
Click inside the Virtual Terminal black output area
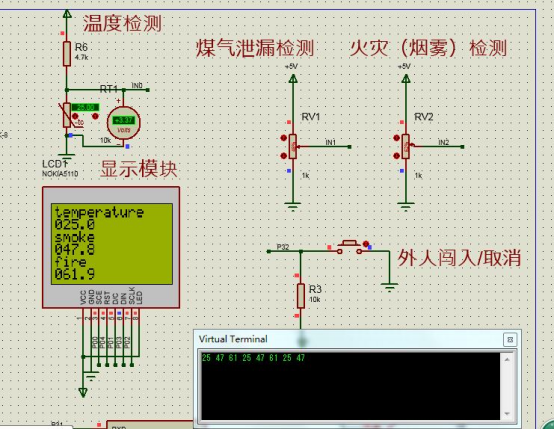click(350, 386)
